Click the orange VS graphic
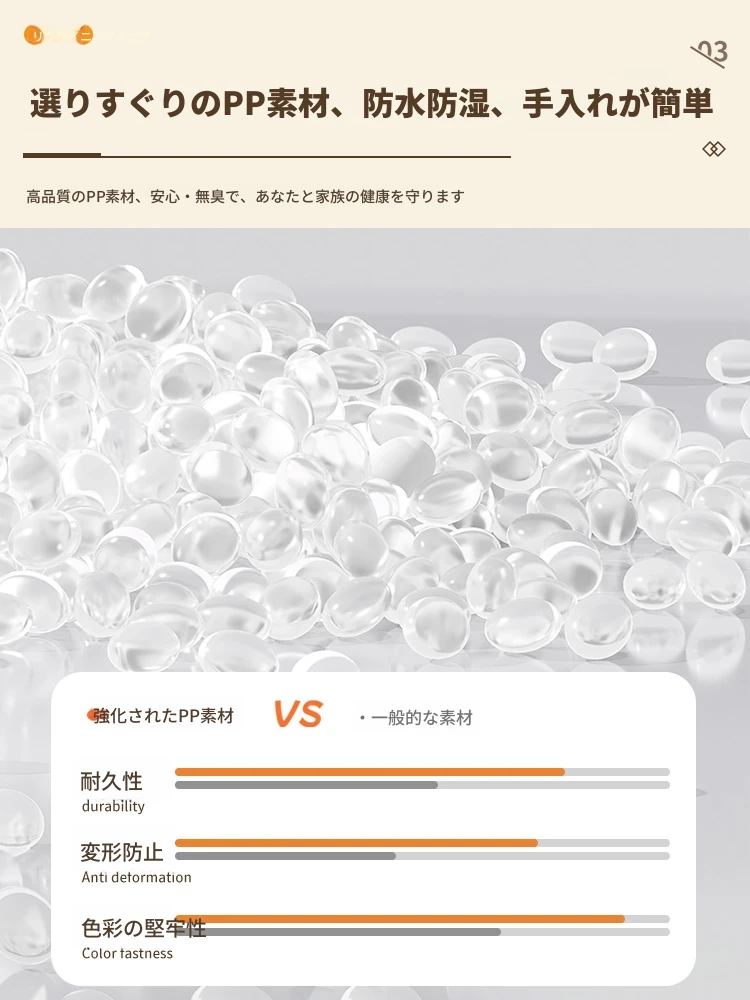The height and width of the screenshot is (1000, 750). point(298,714)
